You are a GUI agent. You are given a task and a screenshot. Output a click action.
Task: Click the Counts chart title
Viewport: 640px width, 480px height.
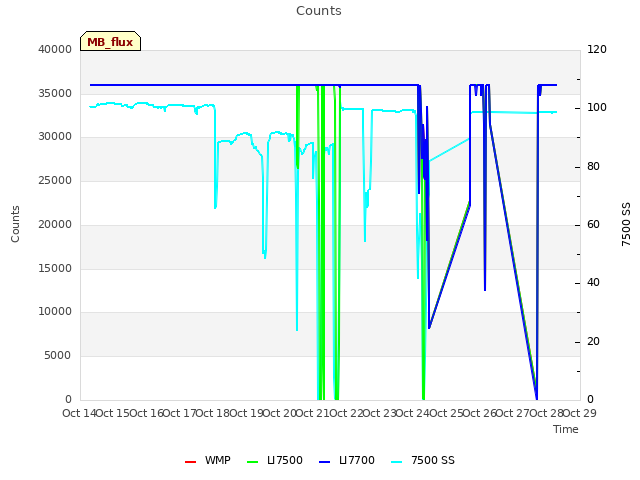[x=319, y=11]
